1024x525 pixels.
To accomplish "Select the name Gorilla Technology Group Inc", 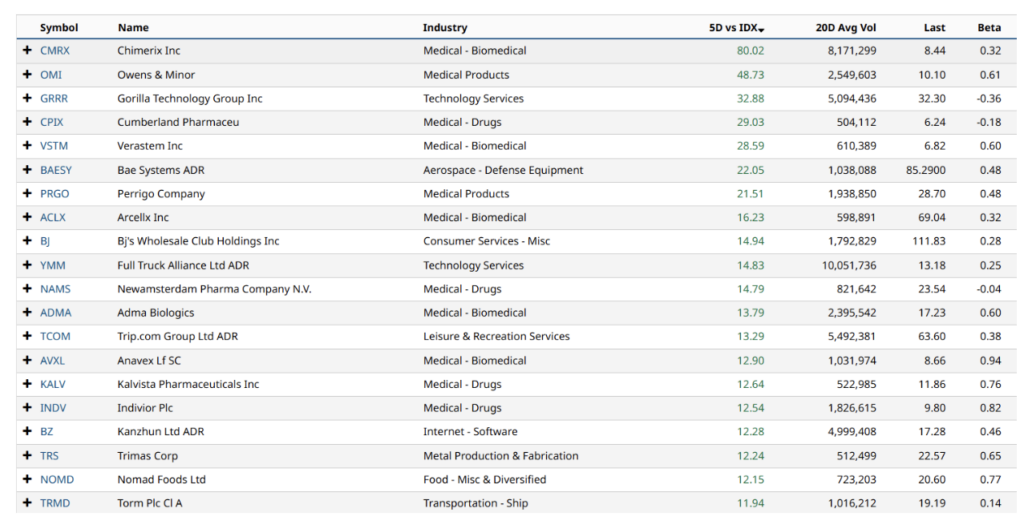I will click(190, 99).
